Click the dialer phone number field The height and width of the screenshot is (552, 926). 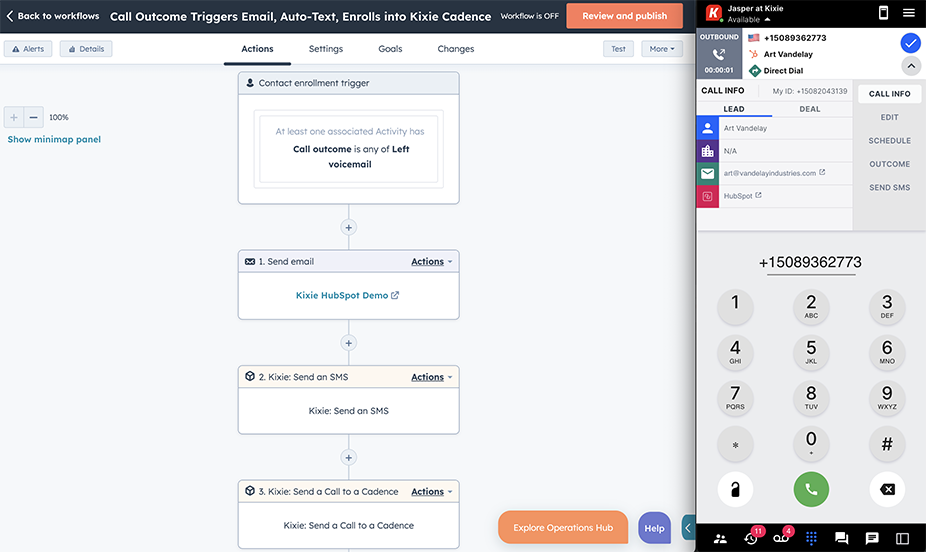810,263
